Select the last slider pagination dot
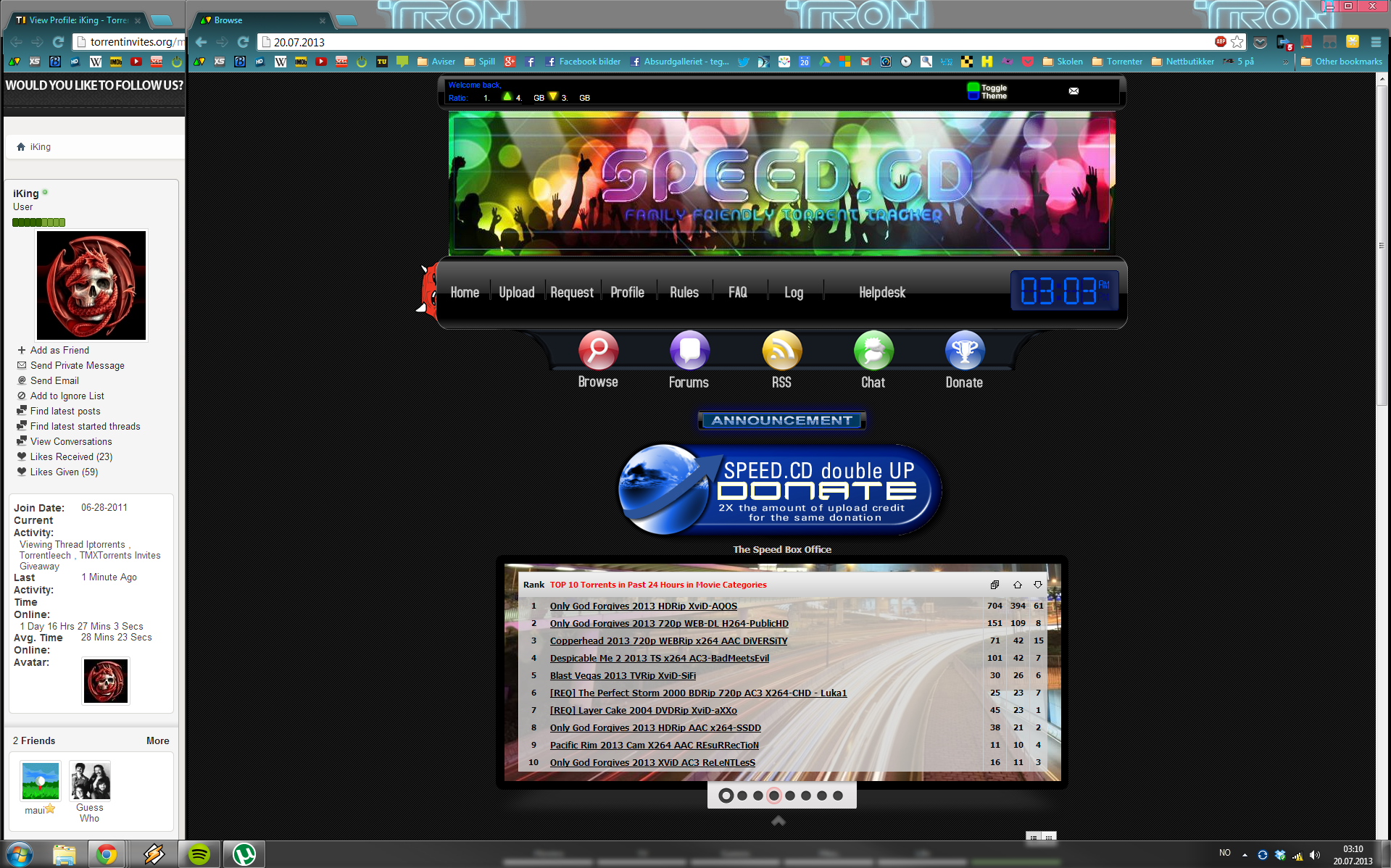The height and width of the screenshot is (868, 1391). (838, 796)
